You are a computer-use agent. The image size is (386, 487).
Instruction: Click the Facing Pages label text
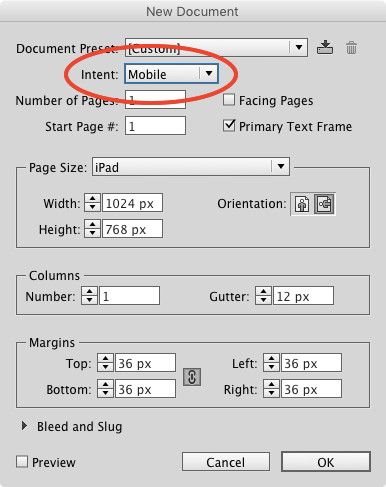point(276,101)
